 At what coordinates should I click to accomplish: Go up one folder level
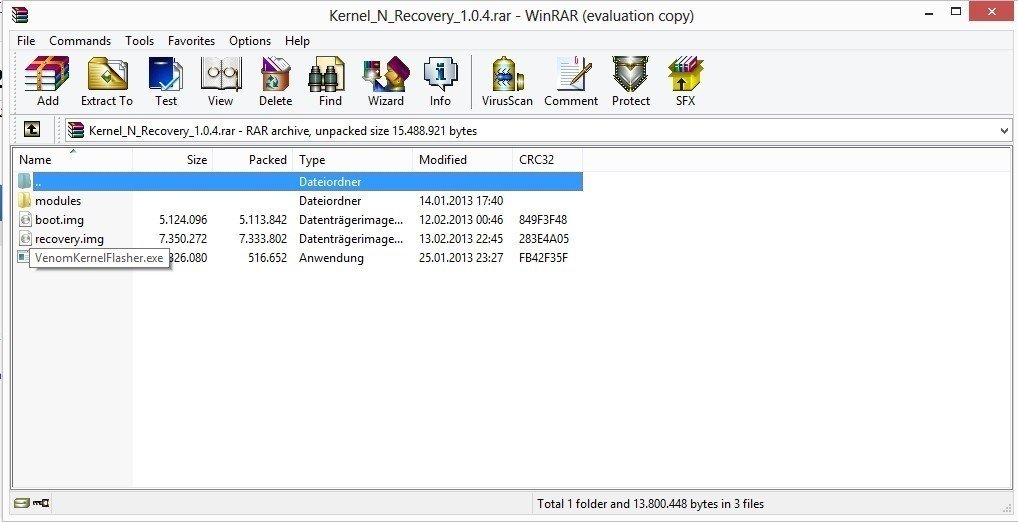tap(32, 130)
